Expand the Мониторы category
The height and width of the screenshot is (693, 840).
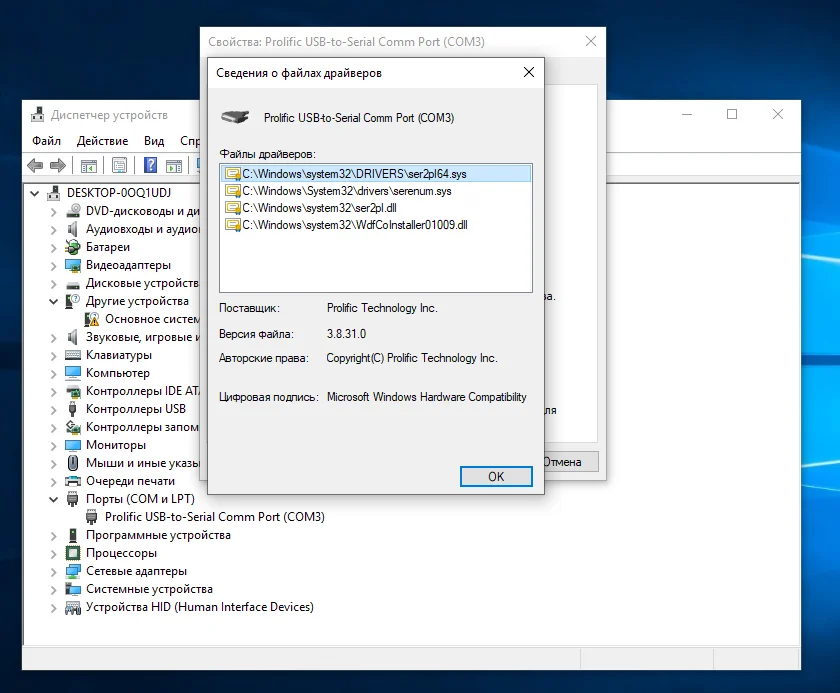pos(54,446)
